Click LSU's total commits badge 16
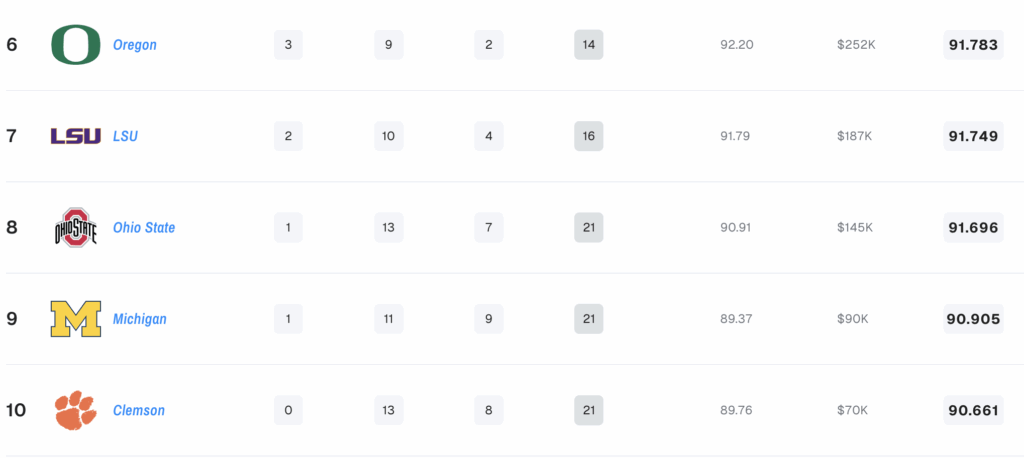 [x=588, y=136]
